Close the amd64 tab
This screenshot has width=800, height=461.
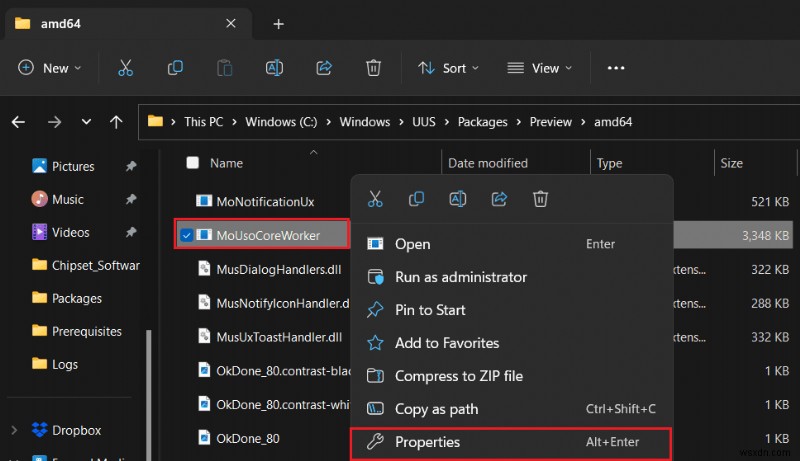231,23
